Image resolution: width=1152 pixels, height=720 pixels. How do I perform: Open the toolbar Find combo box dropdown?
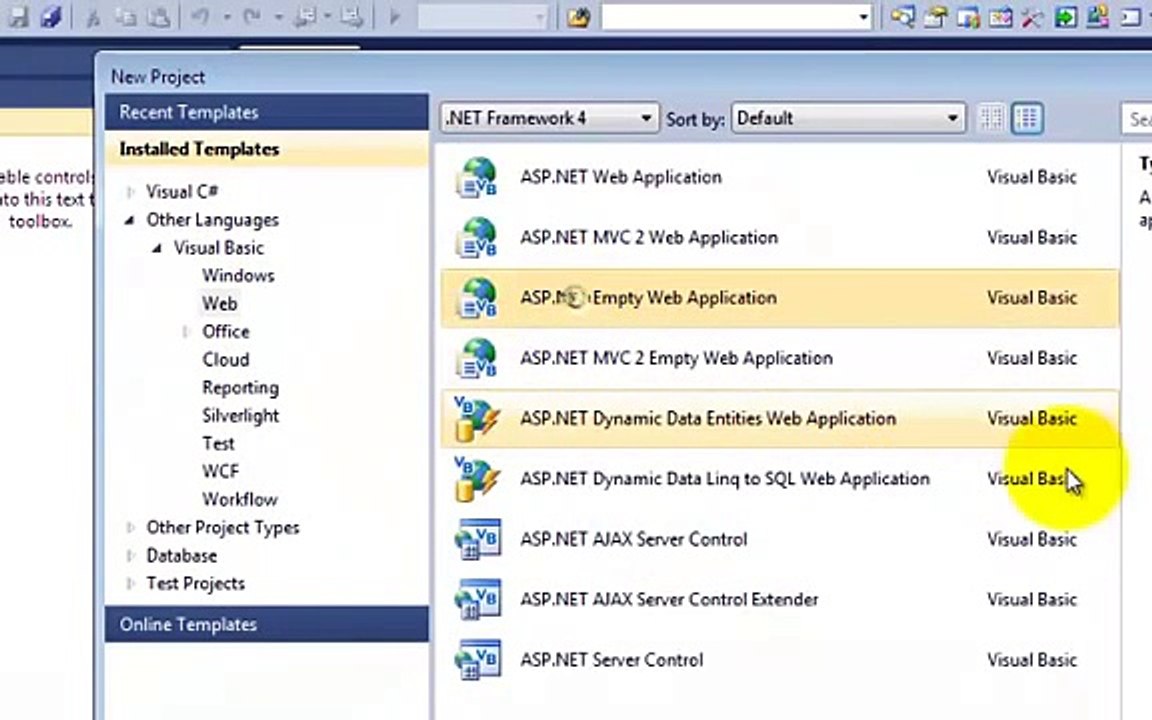(864, 16)
